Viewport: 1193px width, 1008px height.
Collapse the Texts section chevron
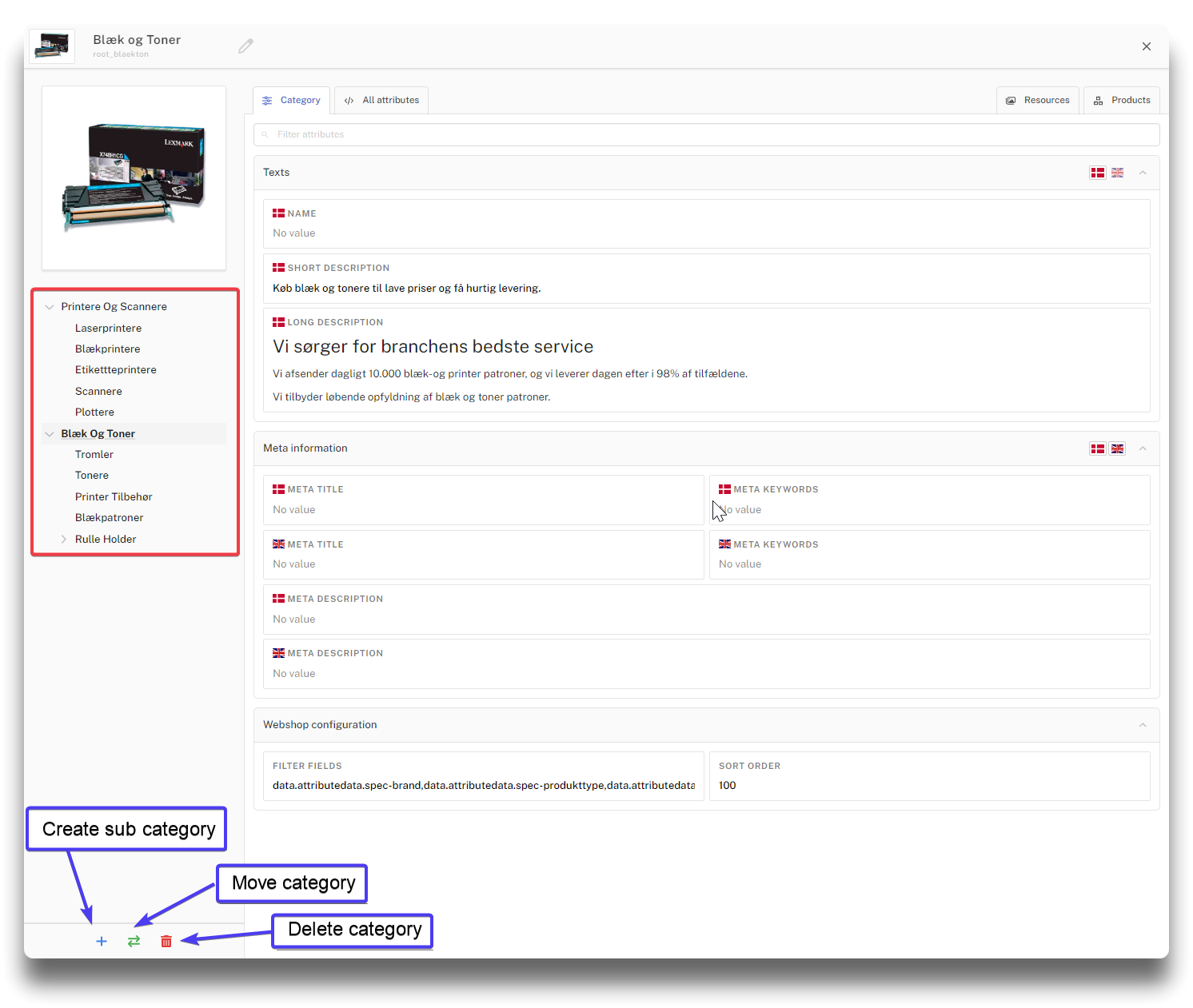coord(1143,173)
